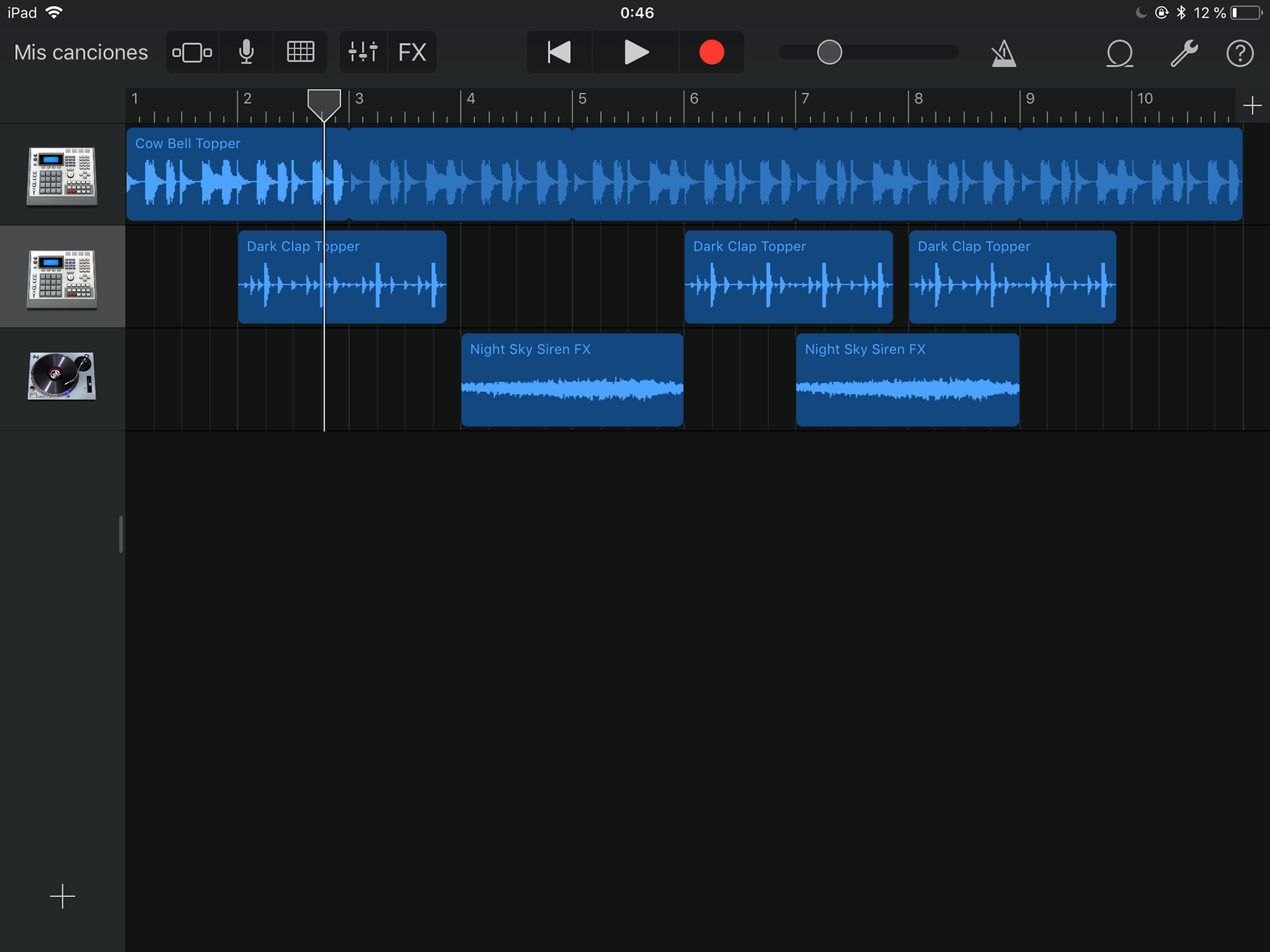Return to Mis canciones
This screenshot has width=1270, height=952.
[x=81, y=52]
